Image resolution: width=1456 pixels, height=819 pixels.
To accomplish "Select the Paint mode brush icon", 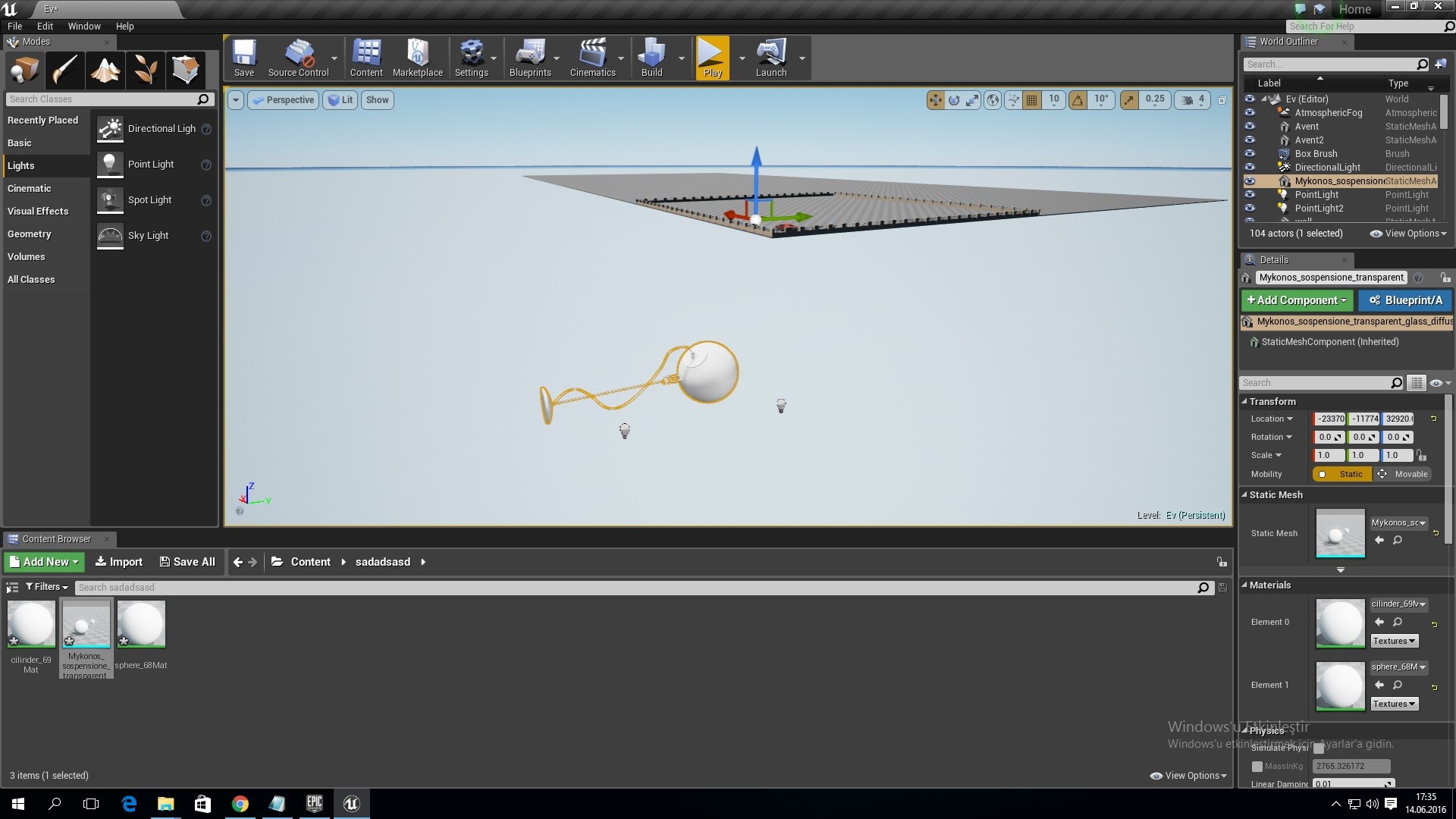I will [x=64, y=70].
